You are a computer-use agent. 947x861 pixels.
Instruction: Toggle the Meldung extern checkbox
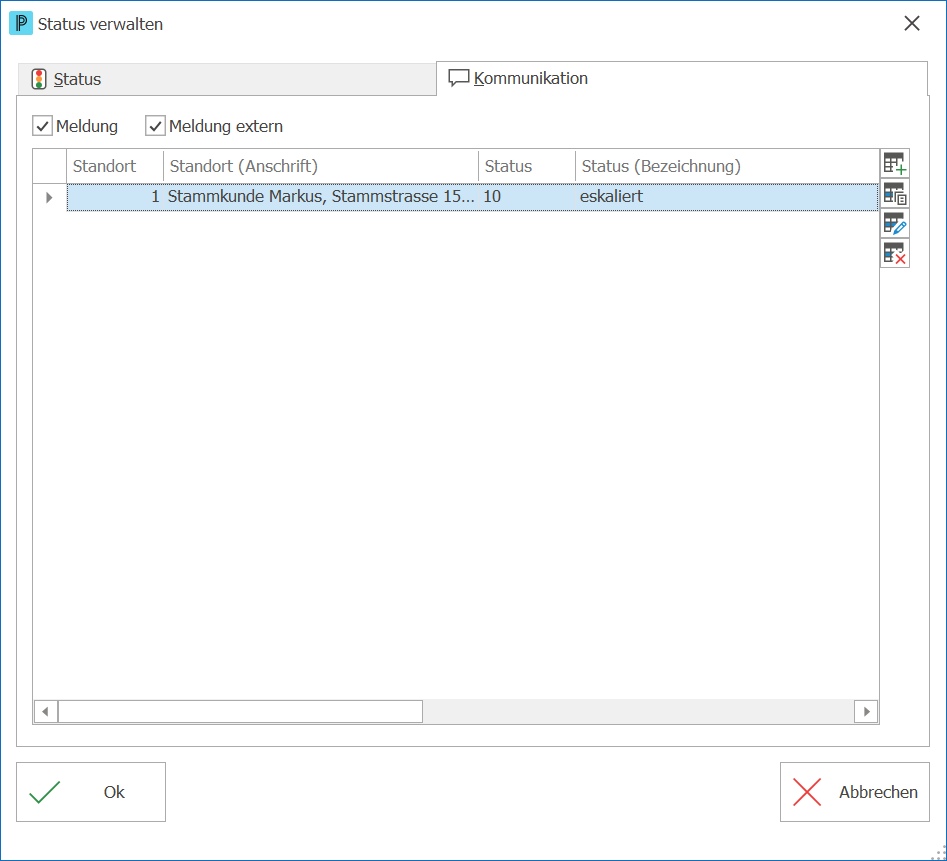(x=155, y=126)
